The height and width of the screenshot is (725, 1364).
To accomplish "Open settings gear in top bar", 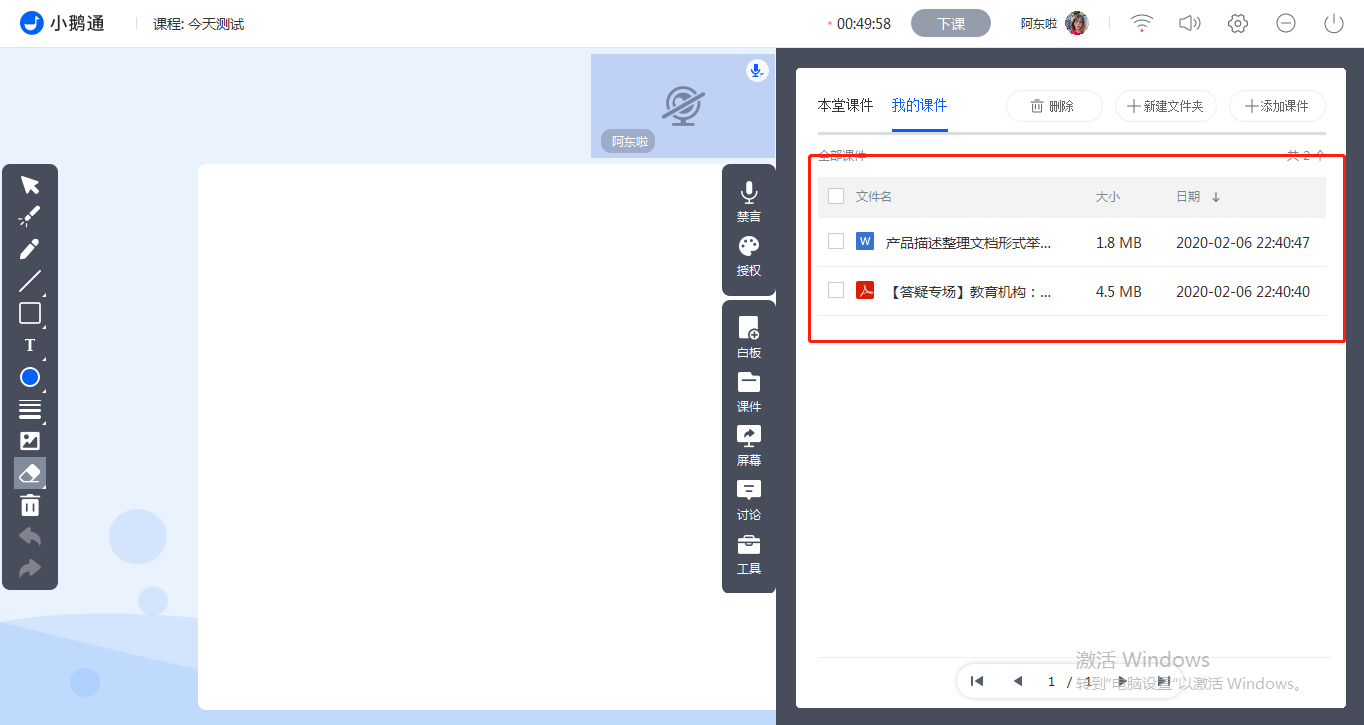I will pyautogui.click(x=1238, y=23).
